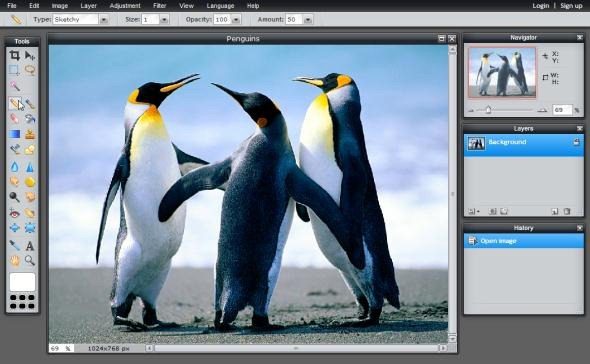Select the Marquee selection tool
The image size is (590, 364).
[14, 70]
